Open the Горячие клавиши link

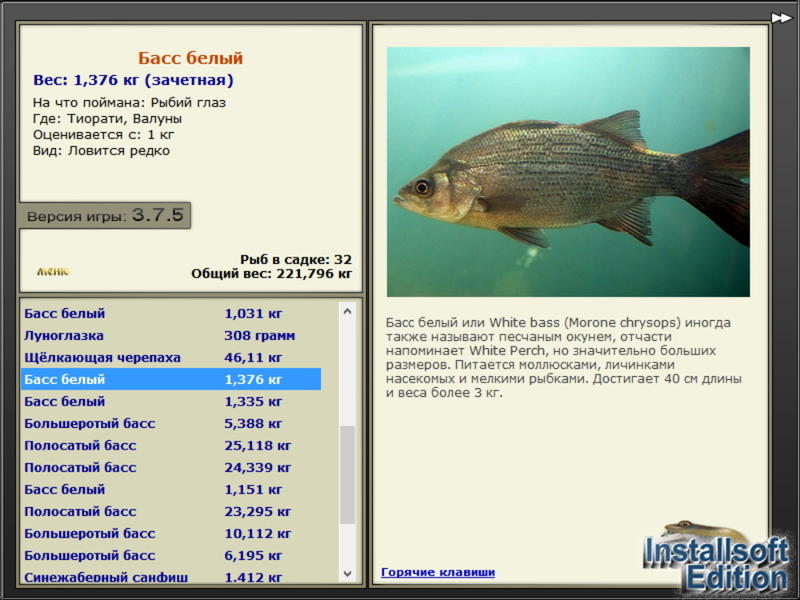tap(438, 572)
